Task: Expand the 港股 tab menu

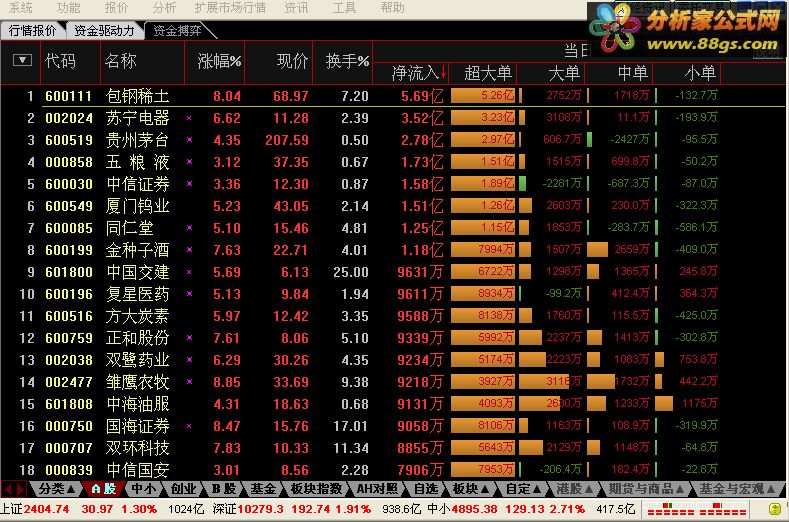Action: [575, 489]
